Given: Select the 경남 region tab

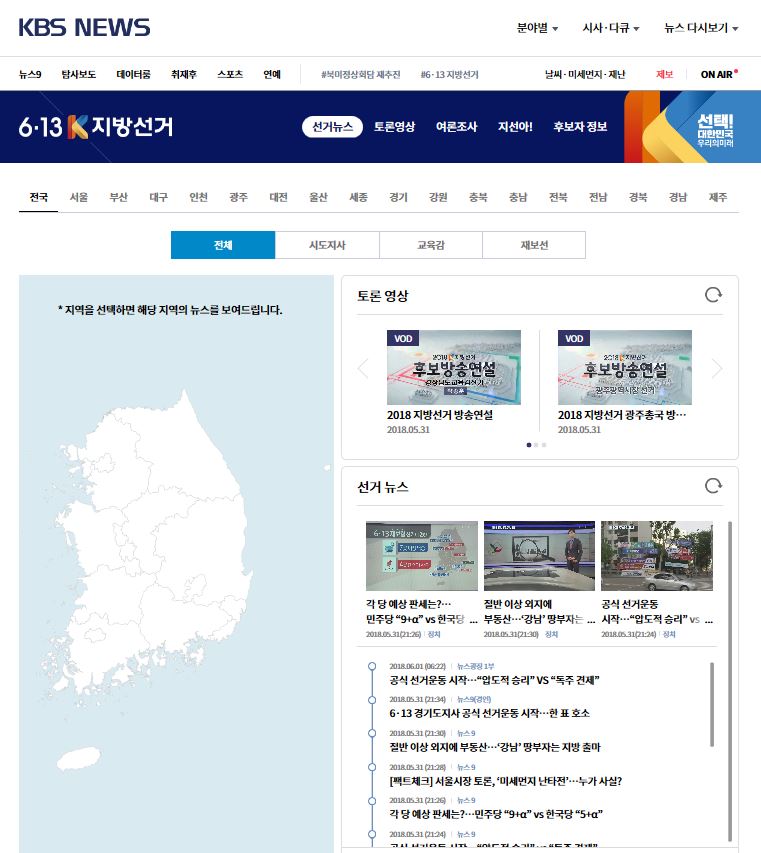Looking at the screenshot, I should (678, 197).
